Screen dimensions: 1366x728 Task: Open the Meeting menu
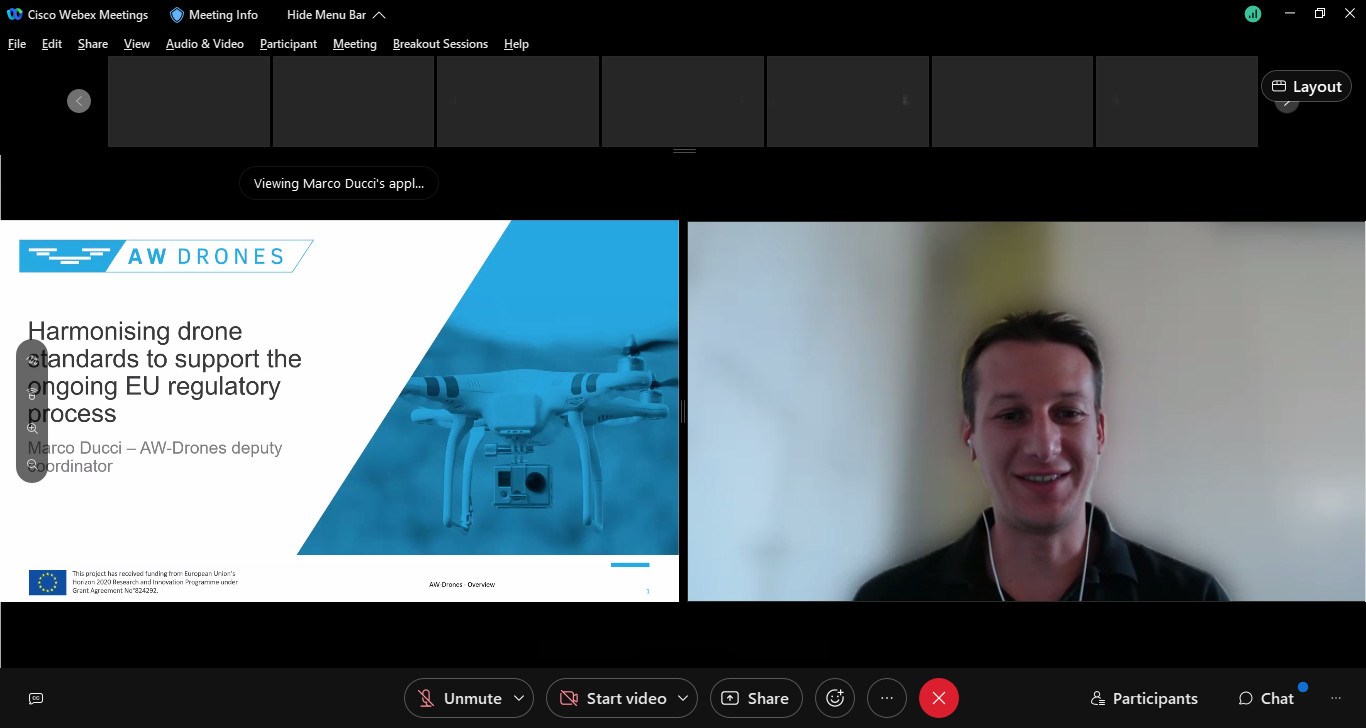(355, 44)
